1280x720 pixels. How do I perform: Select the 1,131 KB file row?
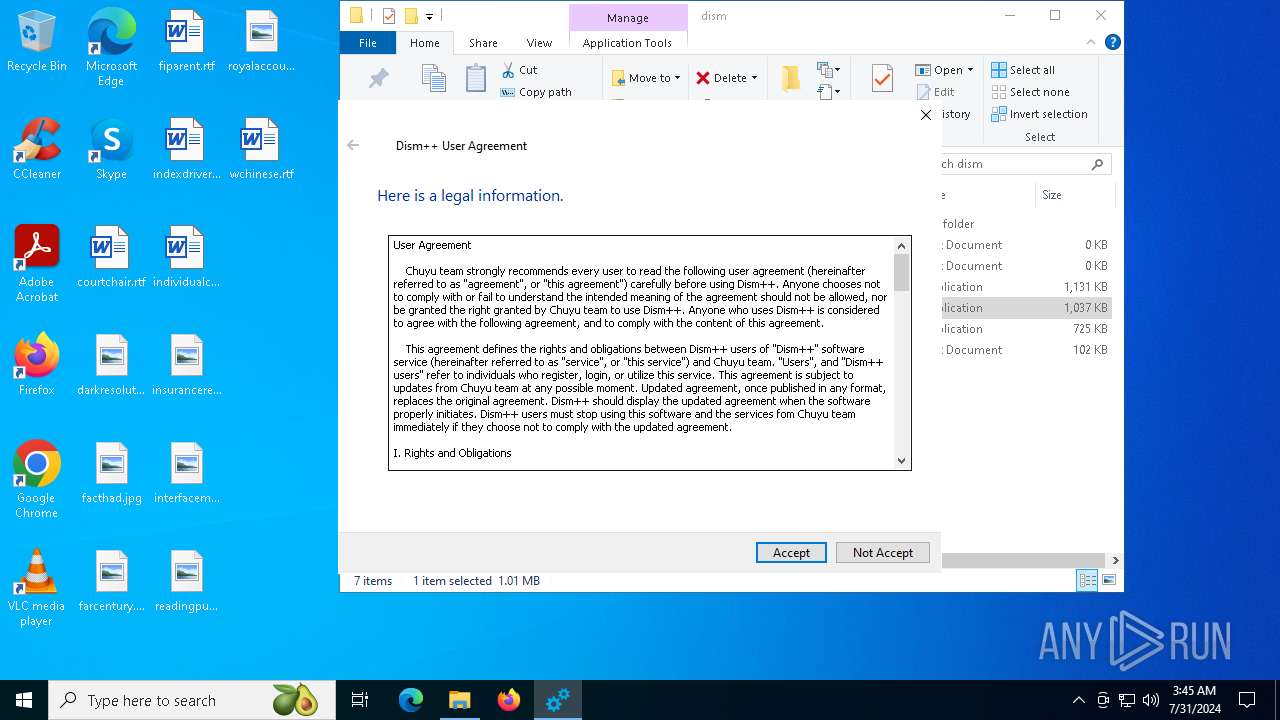[x=1026, y=287]
